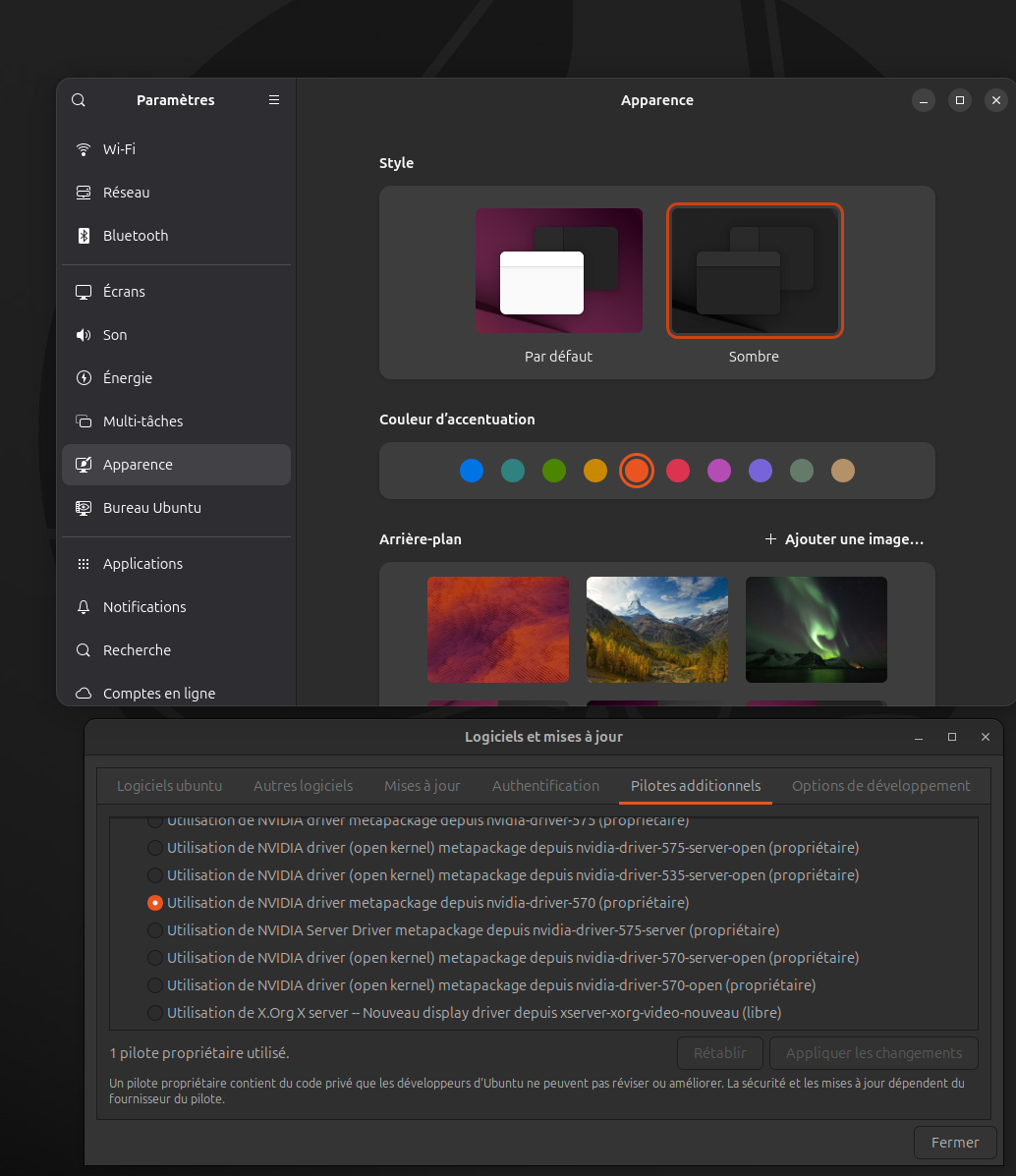
Task: Select the Par défaut light style
Action: [558, 271]
